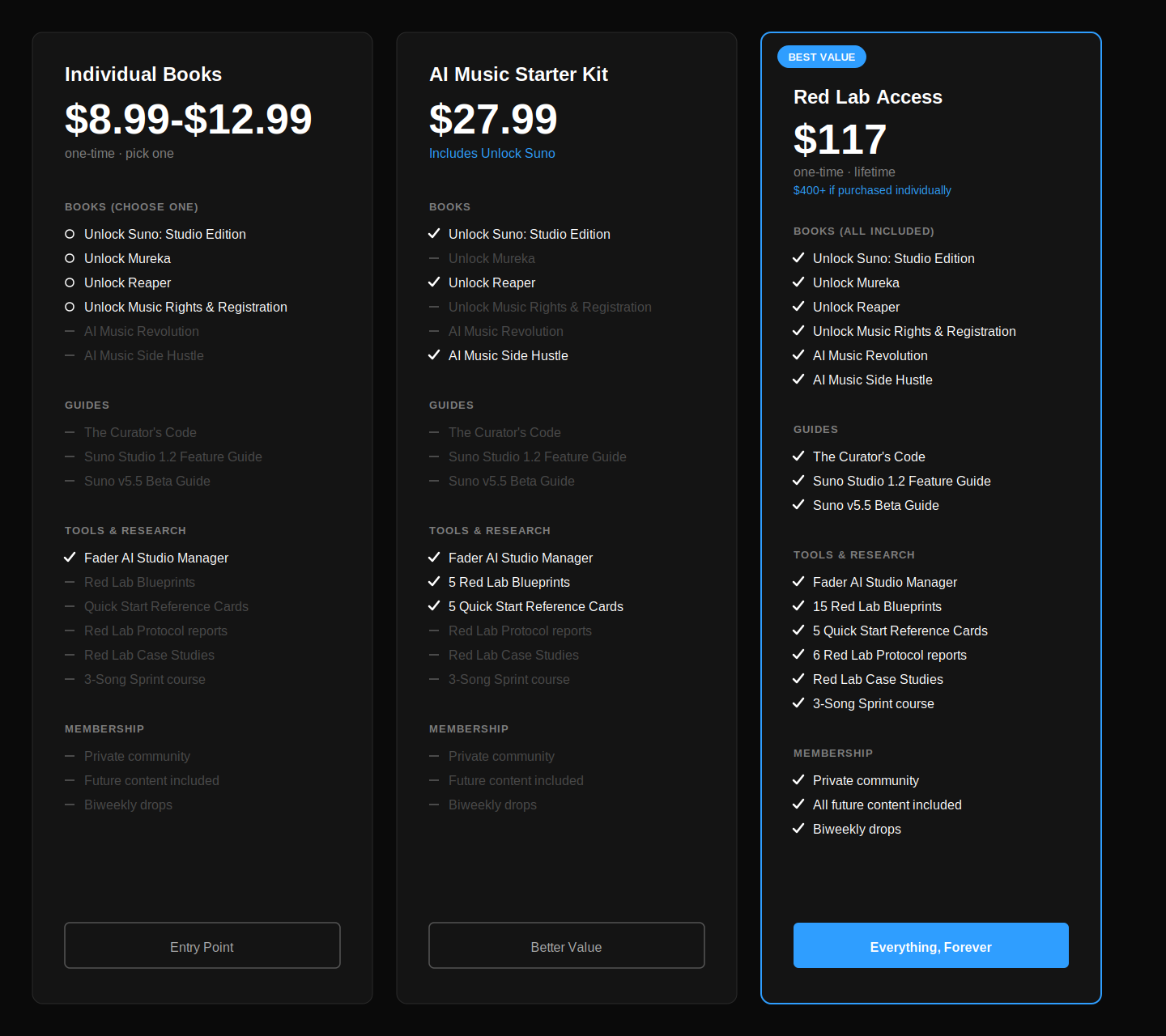Click the $117 price
The height and width of the screenshot is (1036, 1166).
pyautogui.click(x=840, y=139)
